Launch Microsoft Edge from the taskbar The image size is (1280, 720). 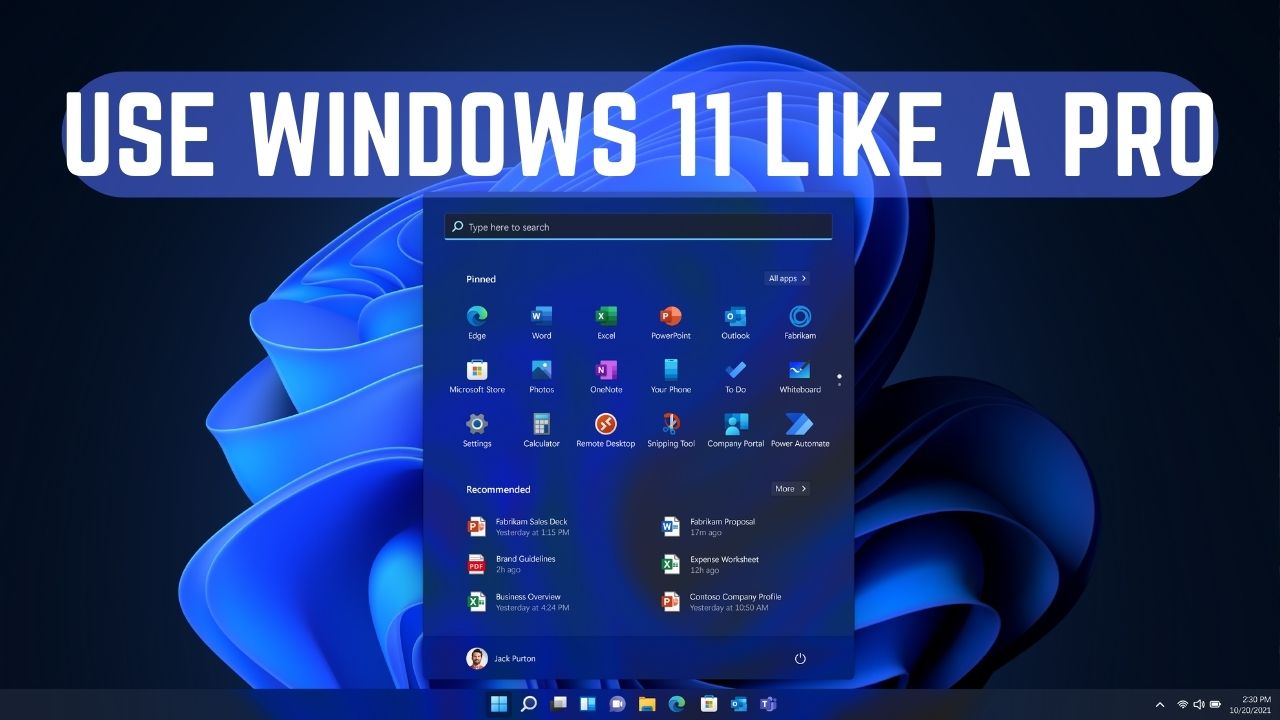click(x=678, y=703)
